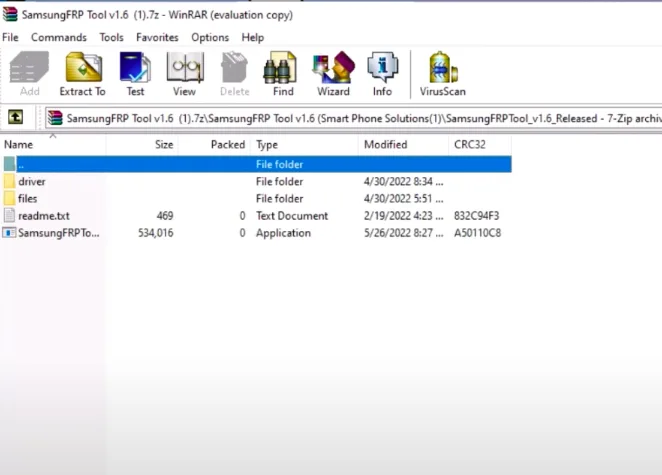Click the modified date 4/30/2022 8:34
Viewport: 662px width, 475px height.
(x=403, y=182)
